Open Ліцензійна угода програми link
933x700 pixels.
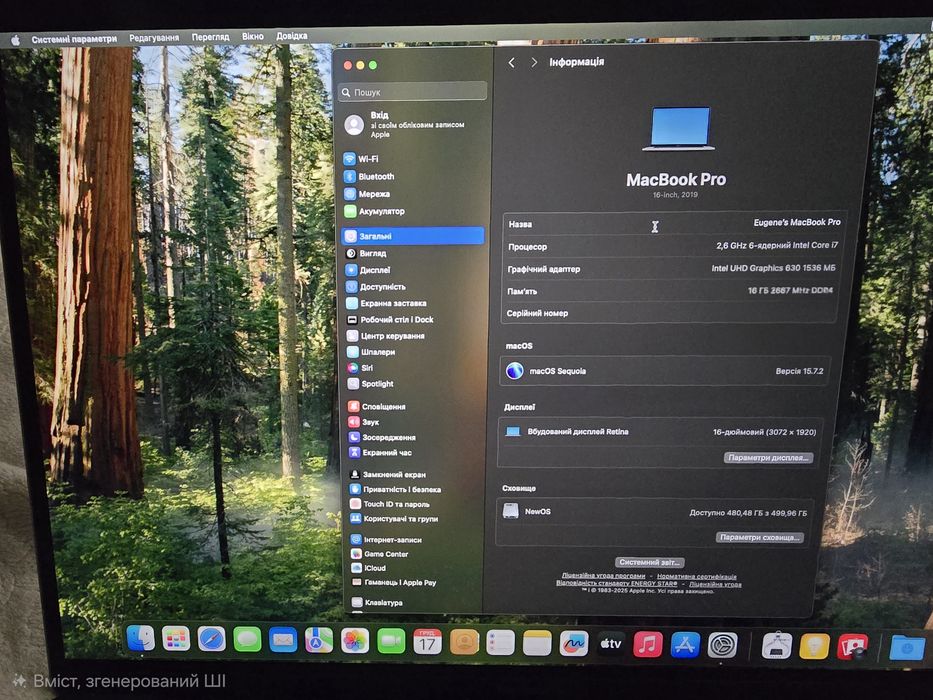tap(603, 576)
